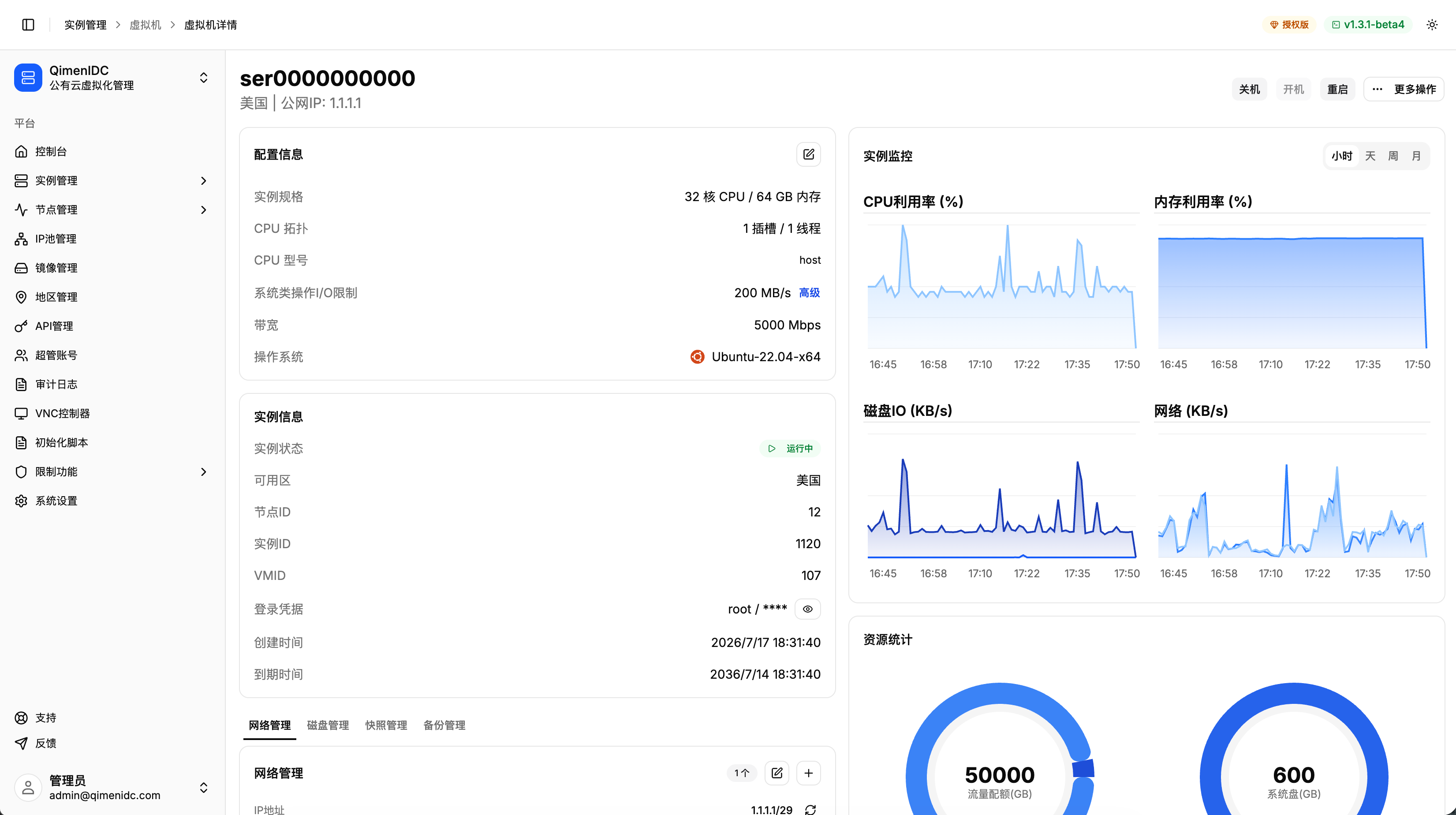1456x815 pixels.
Task: Click the 实例ID value 1120
Action: click(x=808, y=544)
